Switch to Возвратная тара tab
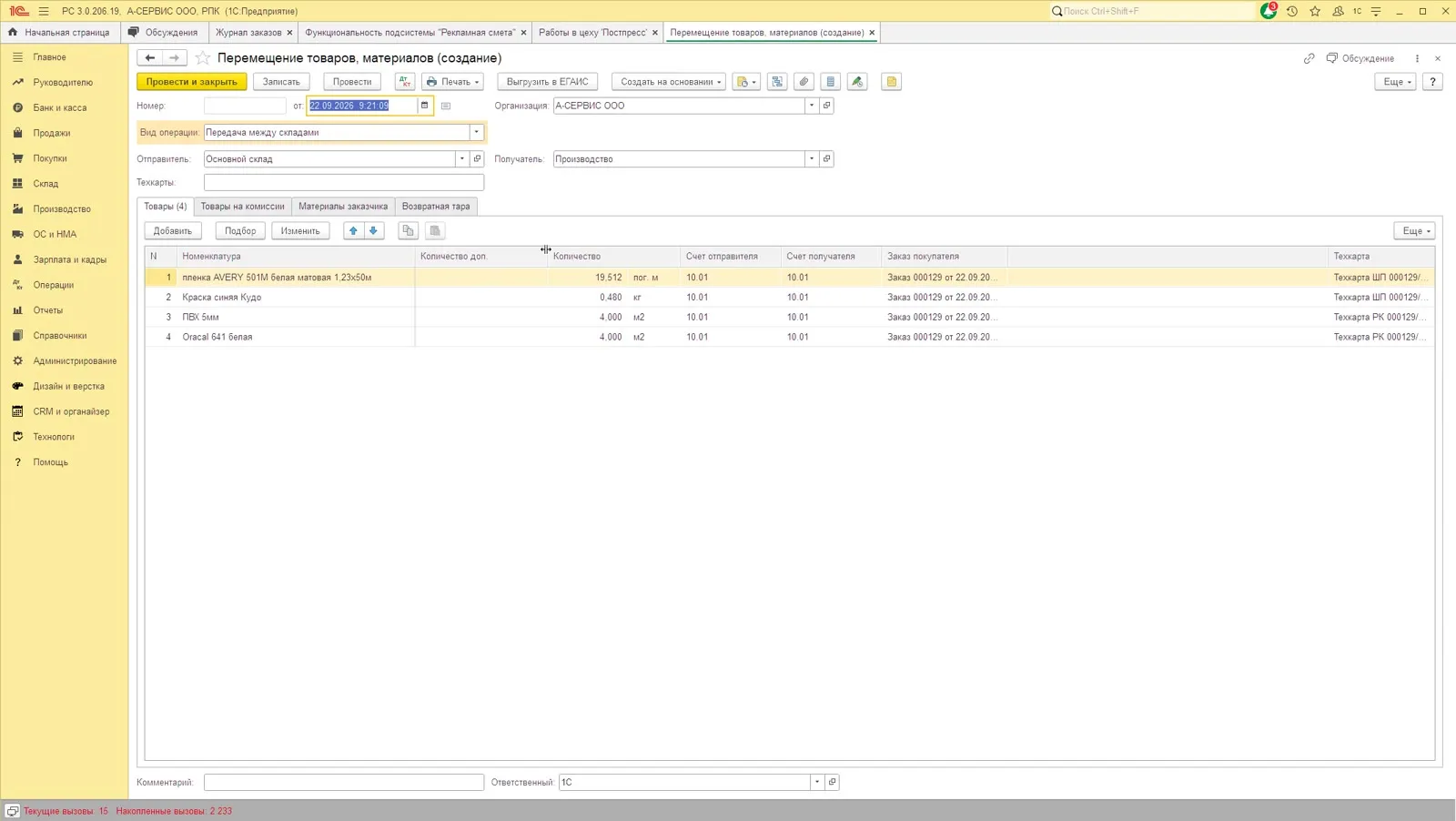The height and width of the screenshot is (821, 1456). (436, 207)
